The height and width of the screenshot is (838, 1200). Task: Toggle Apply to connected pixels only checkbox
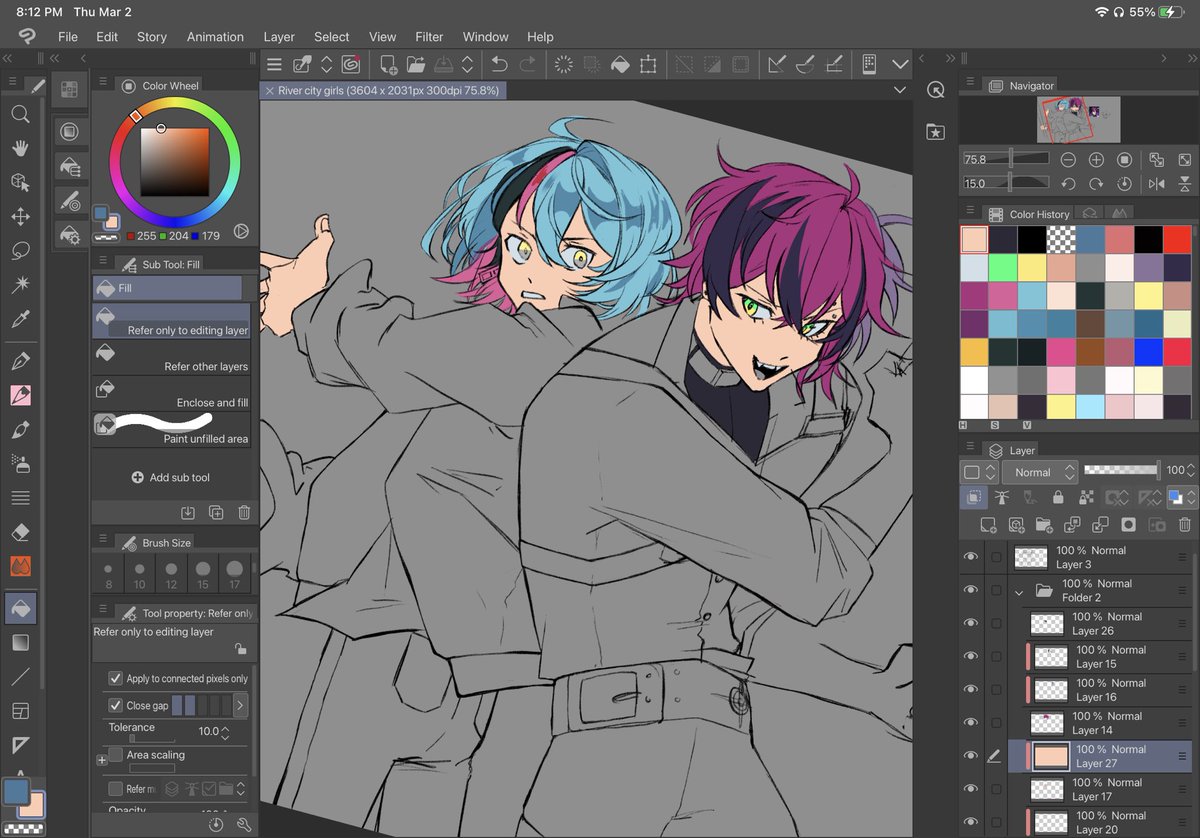click(x=115, y=678)
